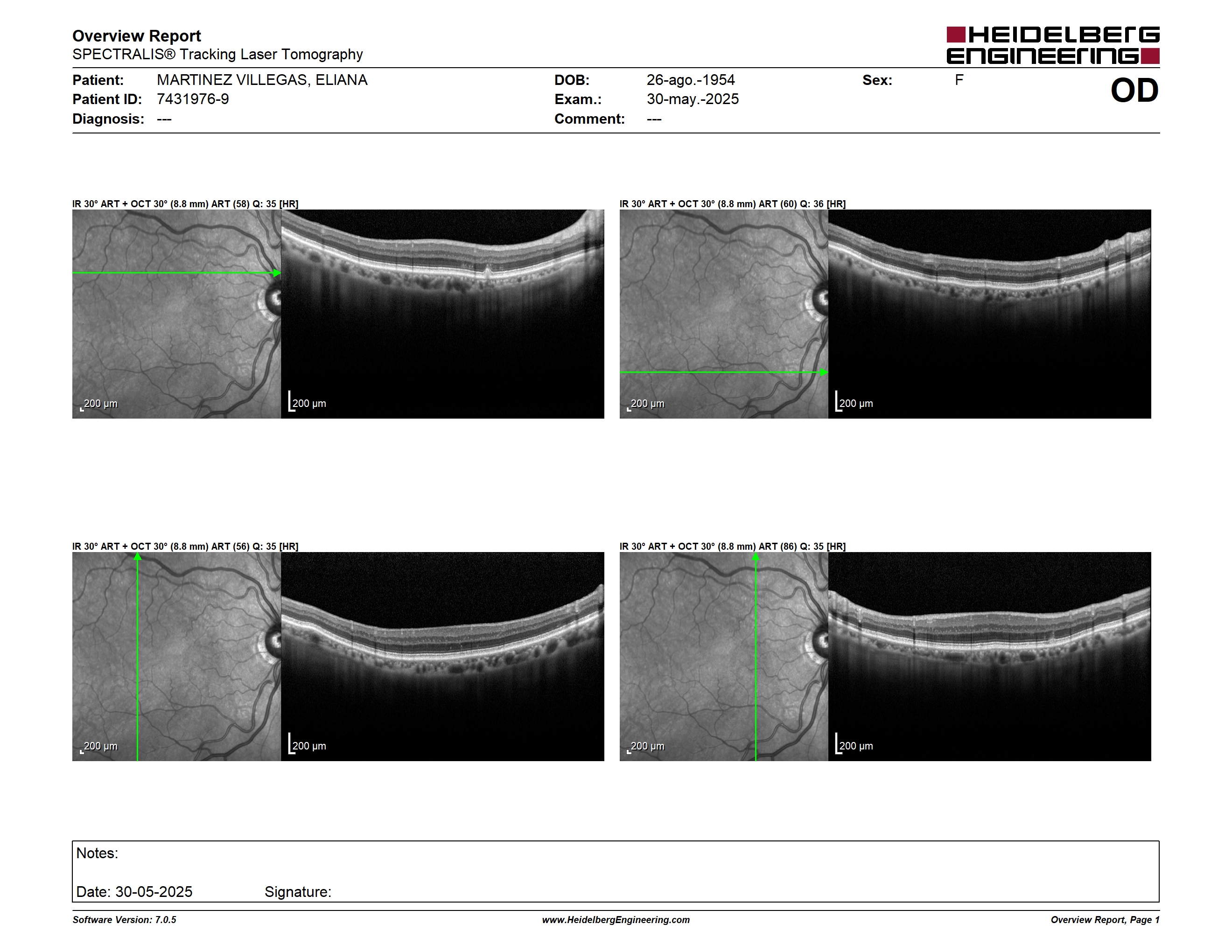
Task: Click inside the Notes box
Action: [616, 871]
